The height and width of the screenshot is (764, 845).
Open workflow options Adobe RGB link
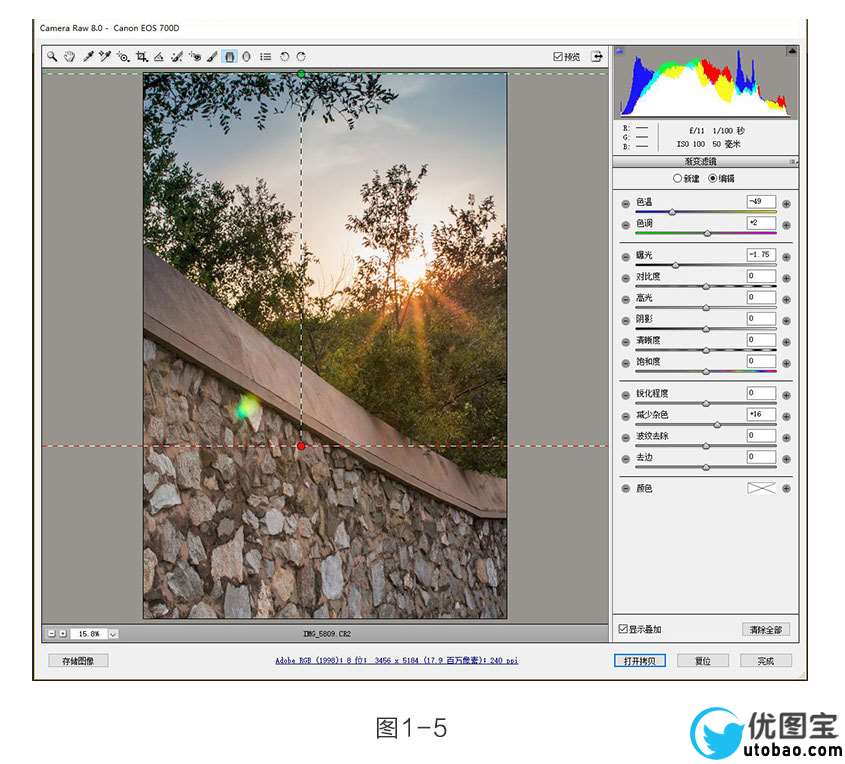tap(397, 660)
